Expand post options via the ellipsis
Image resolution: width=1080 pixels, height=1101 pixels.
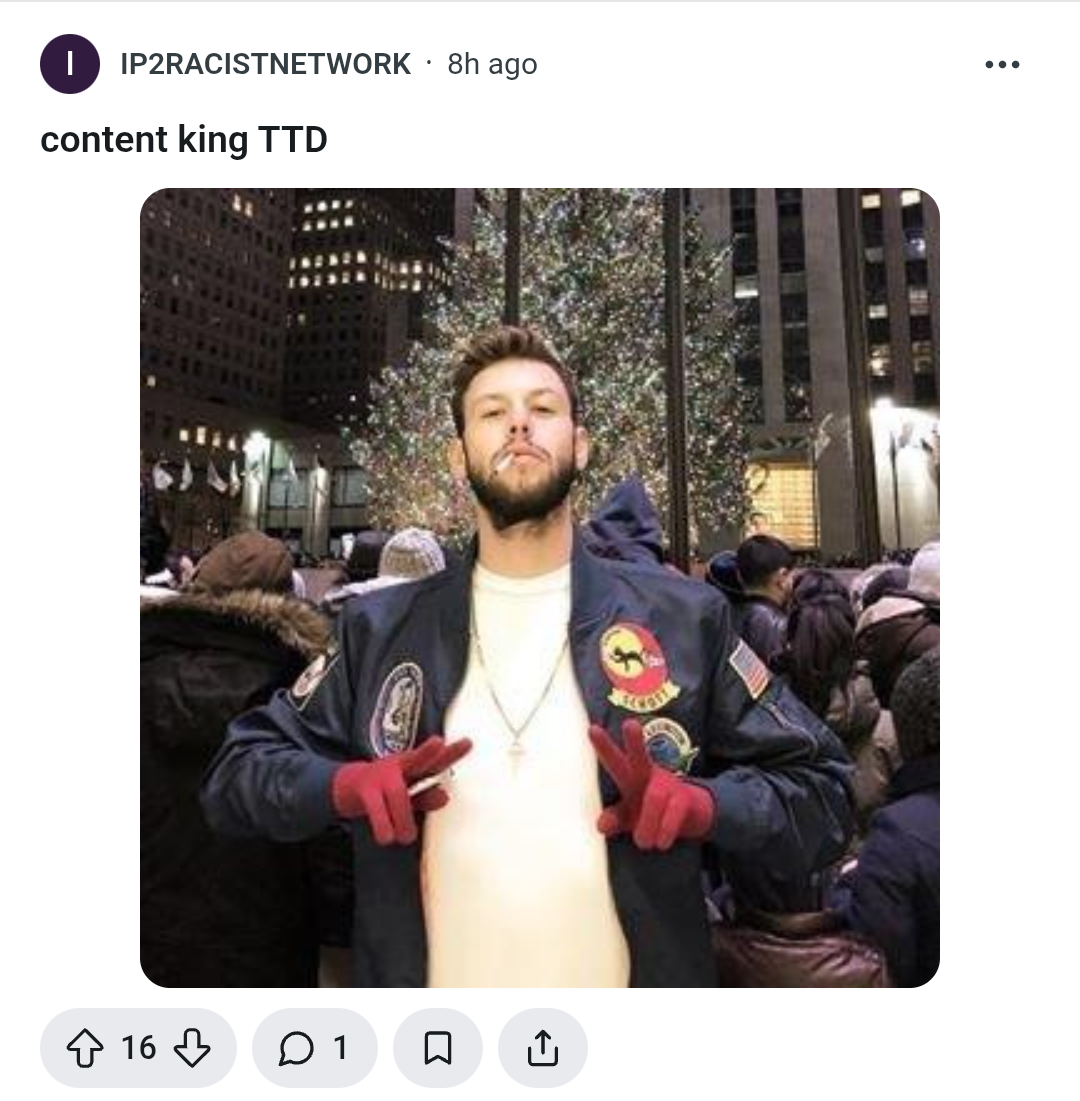pyautogui.click(x=1002, y=65)
